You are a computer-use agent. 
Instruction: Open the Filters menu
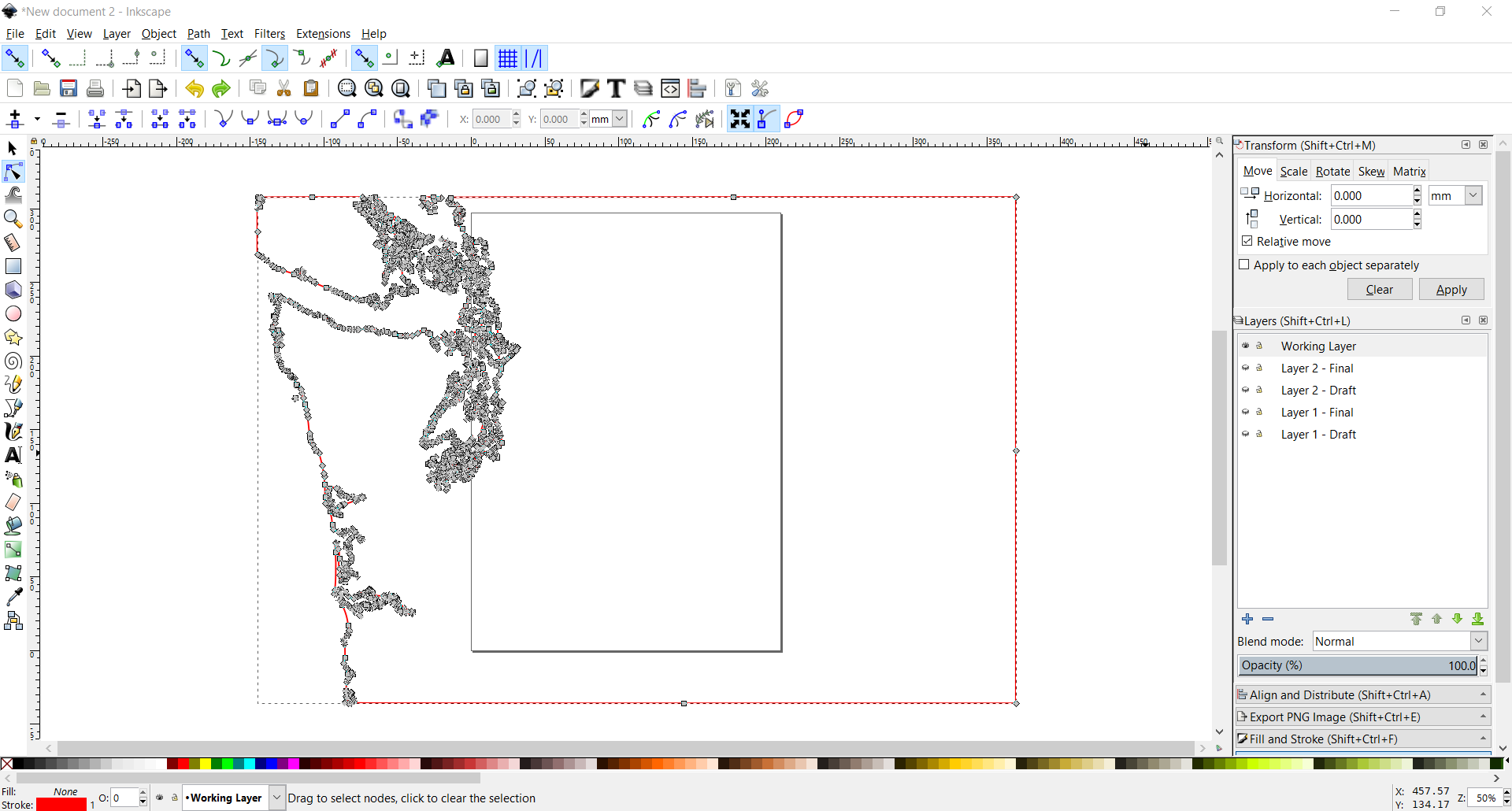[x=269, y=33]
